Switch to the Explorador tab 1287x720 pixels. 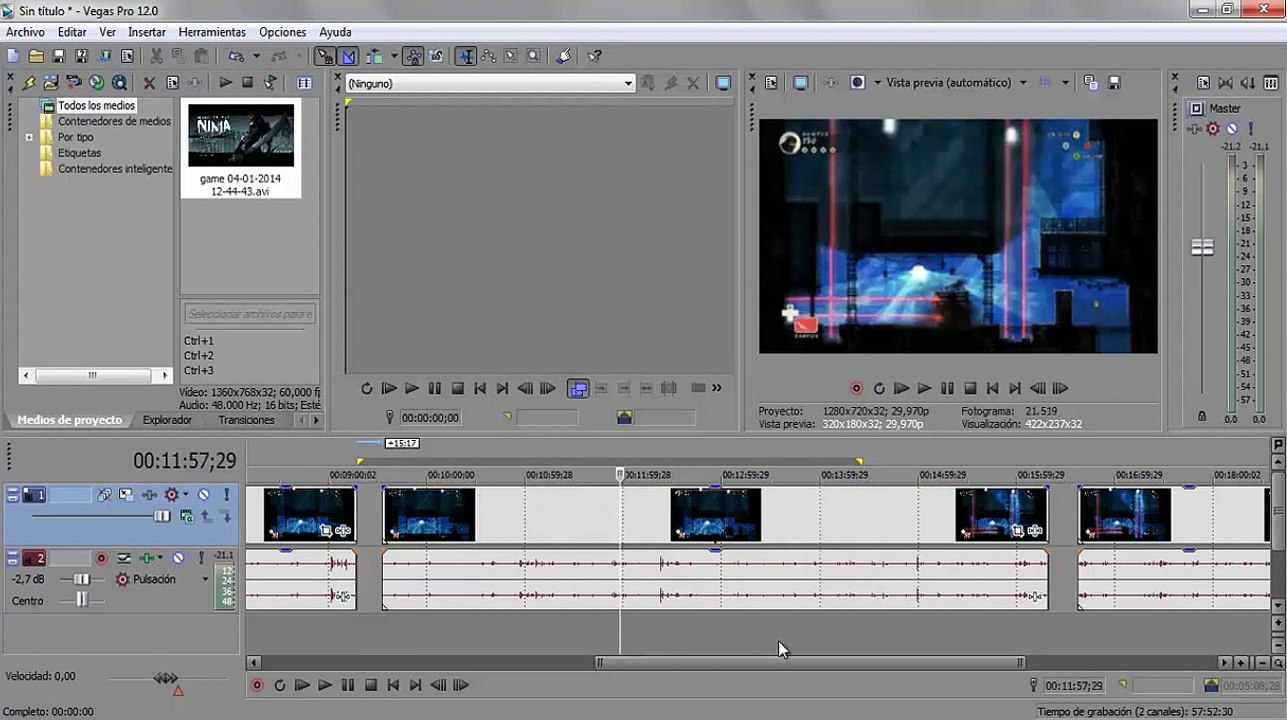click(x=167, y=420)
